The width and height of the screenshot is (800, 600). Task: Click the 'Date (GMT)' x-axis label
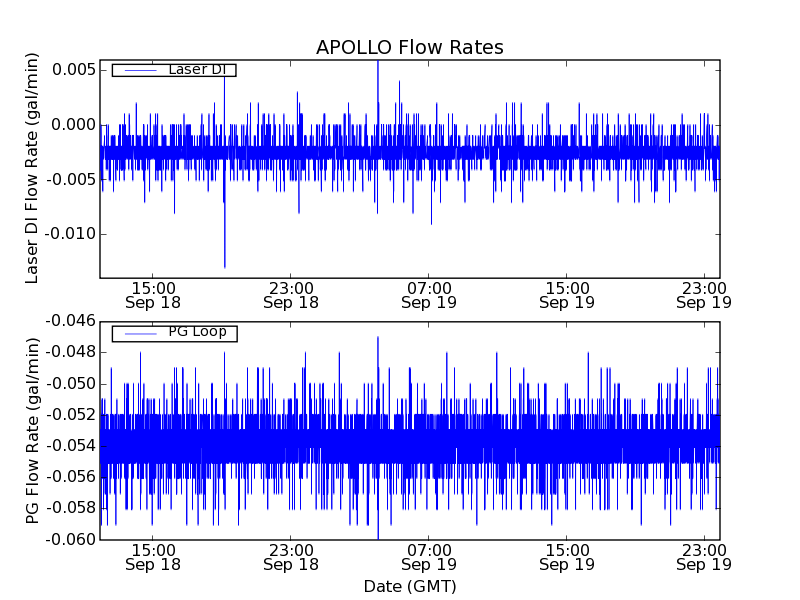pos(410,587)
